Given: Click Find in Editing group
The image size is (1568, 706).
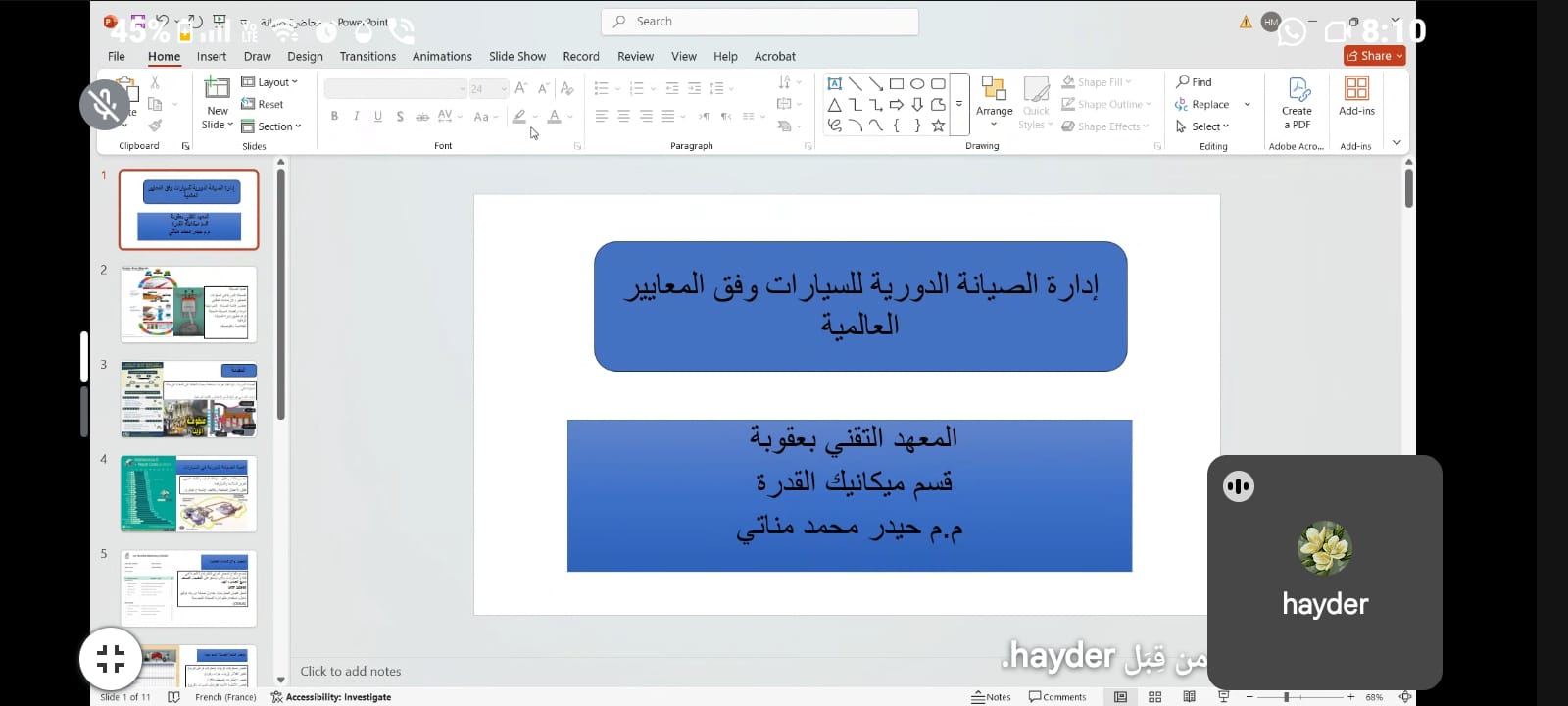Looking at the screenshot, I should pos(1194,82).
